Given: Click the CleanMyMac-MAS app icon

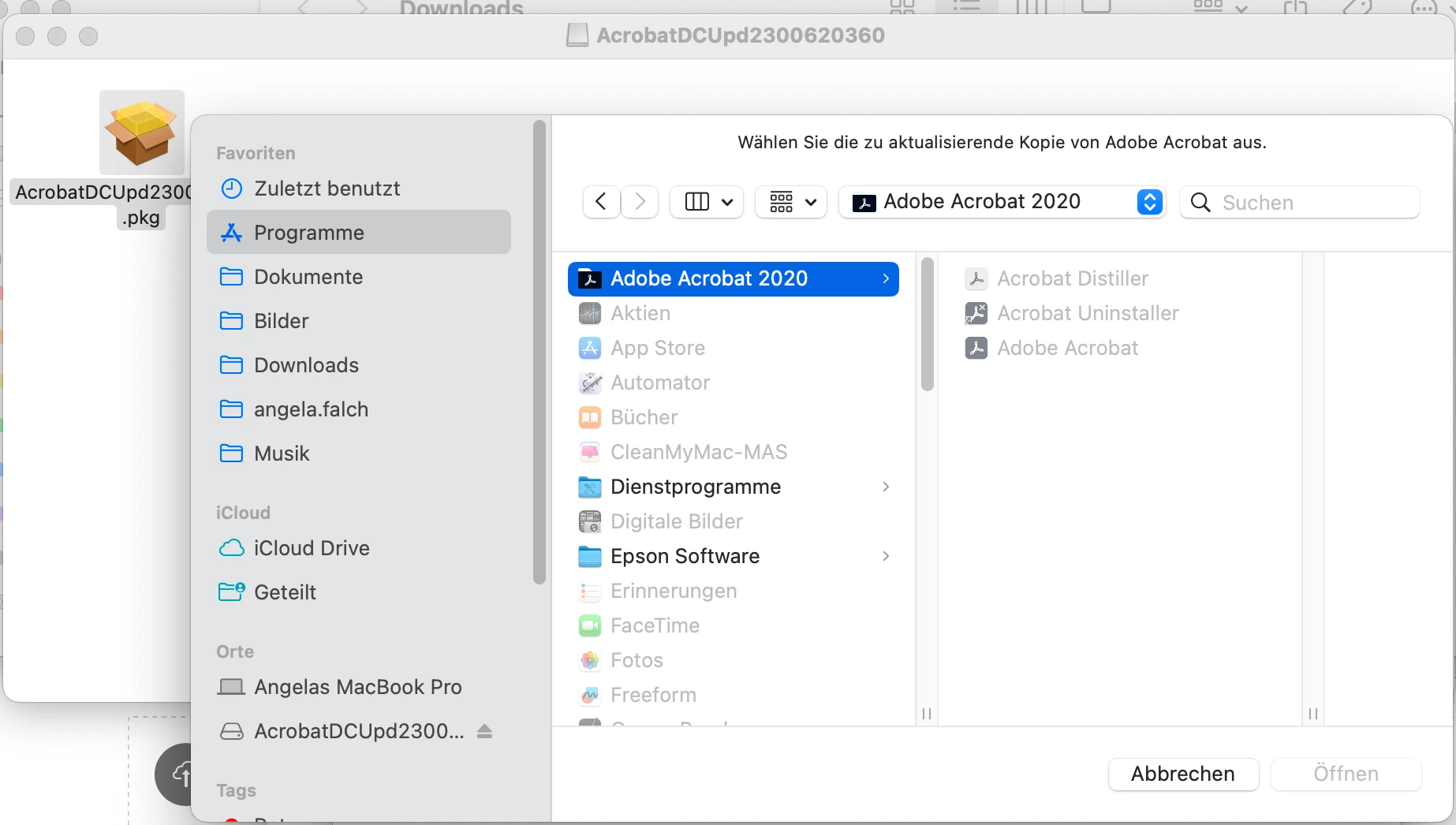Looking at the screenshot, I should [590, 452].
